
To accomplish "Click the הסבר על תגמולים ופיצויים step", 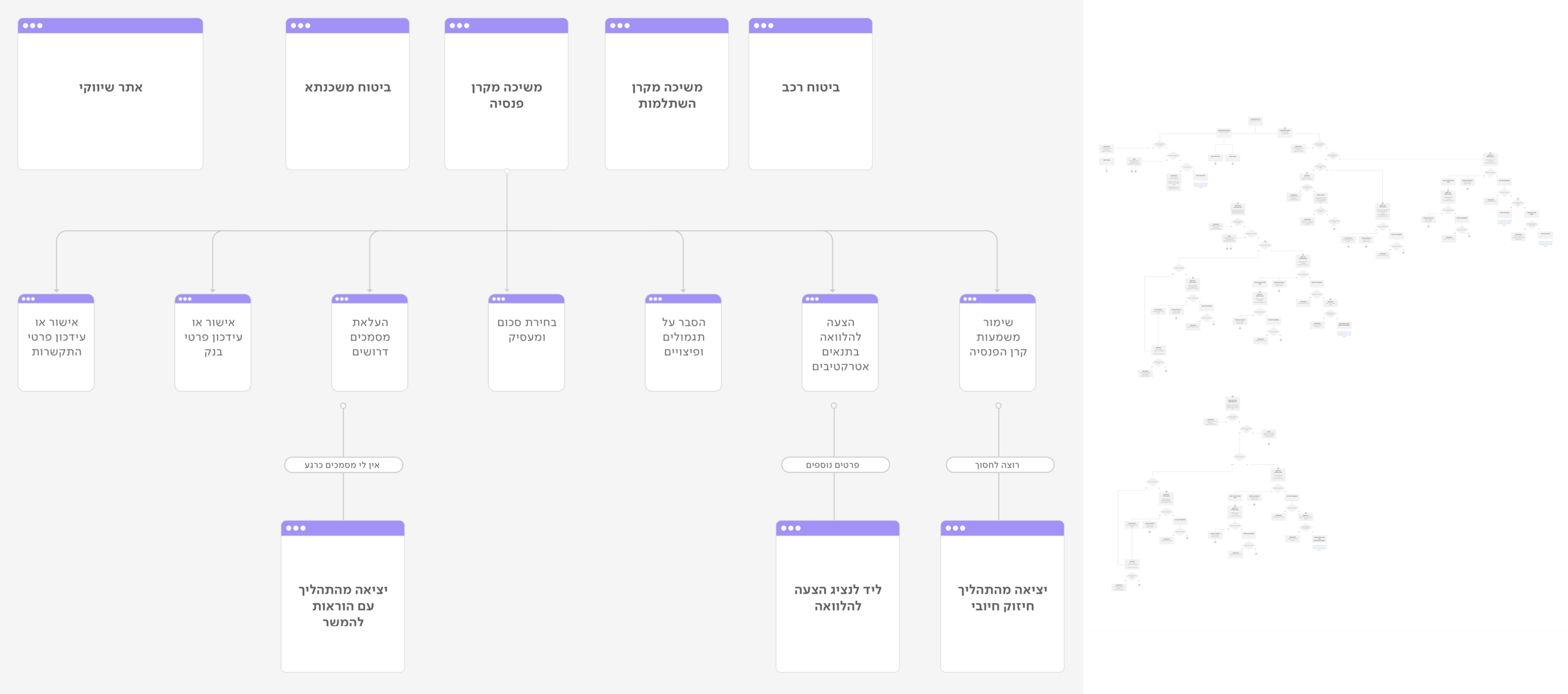I will pos(683,343).
